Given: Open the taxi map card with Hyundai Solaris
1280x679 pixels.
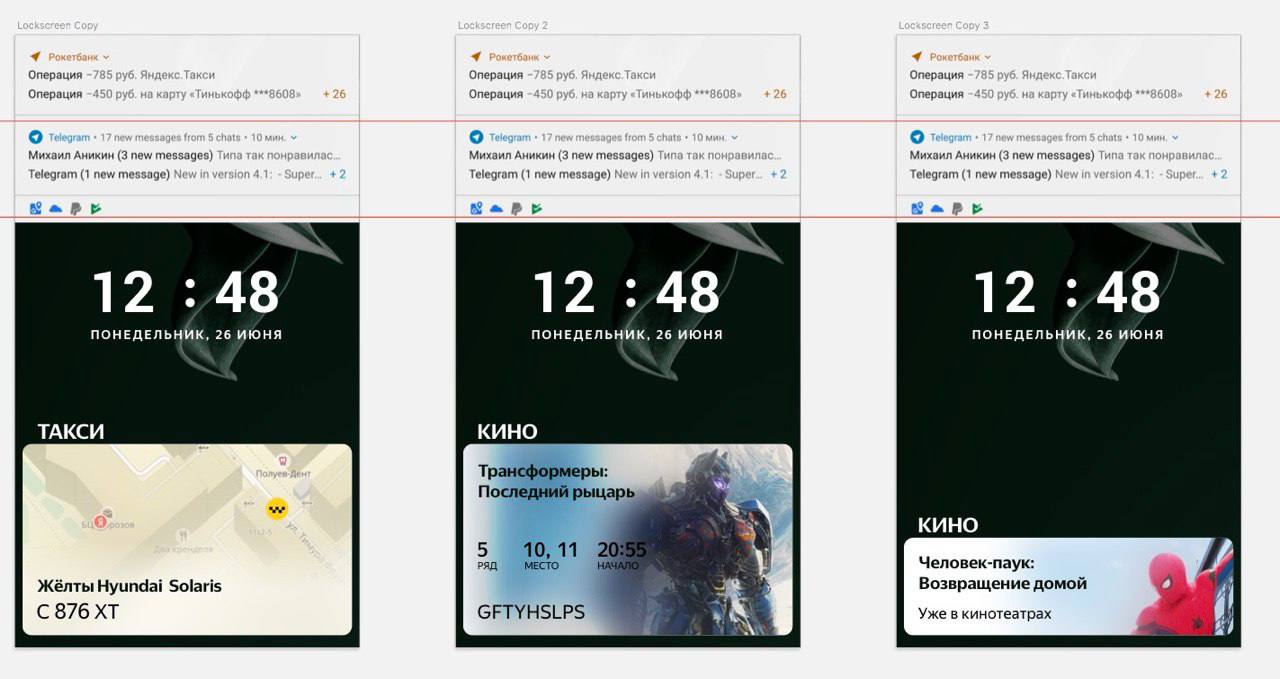Looking at the screenshot, I should 187,540.
